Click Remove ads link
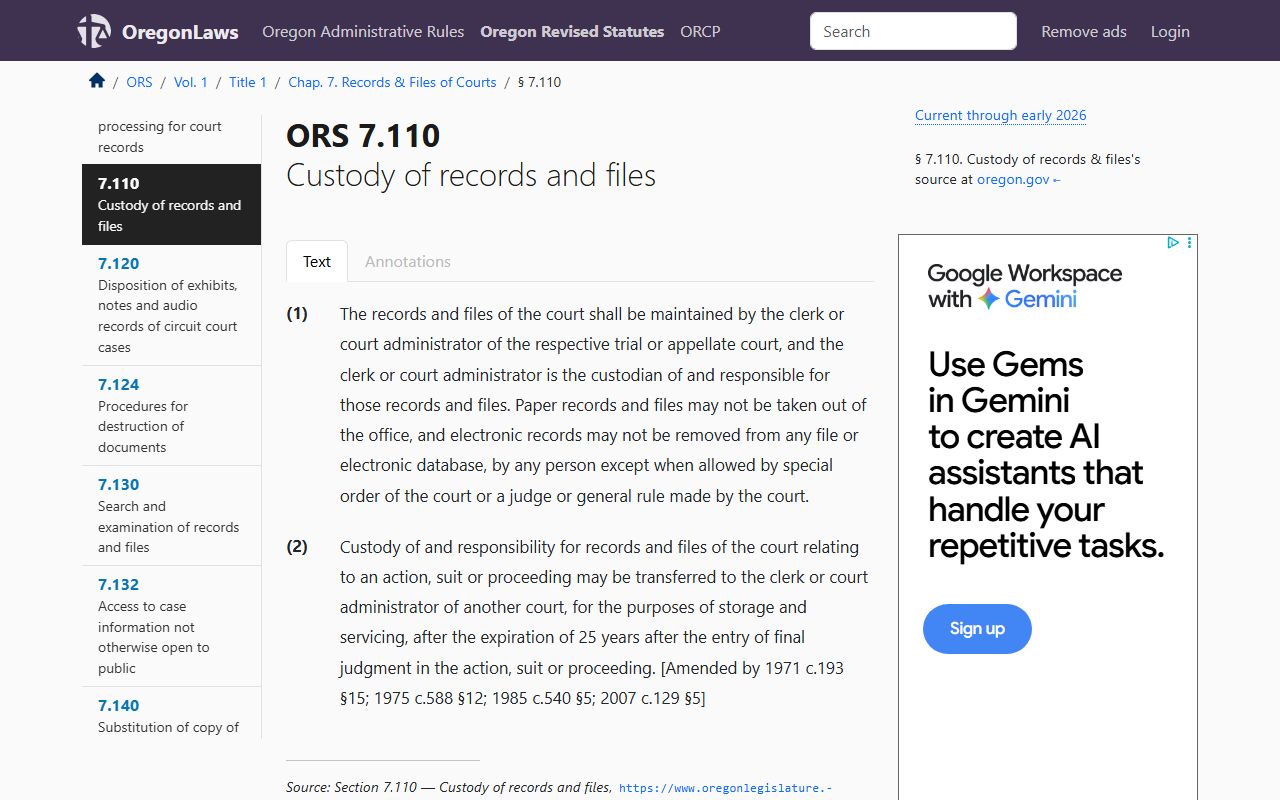Viewport: 1280px width, 800px height. (x=1084, y=31)
